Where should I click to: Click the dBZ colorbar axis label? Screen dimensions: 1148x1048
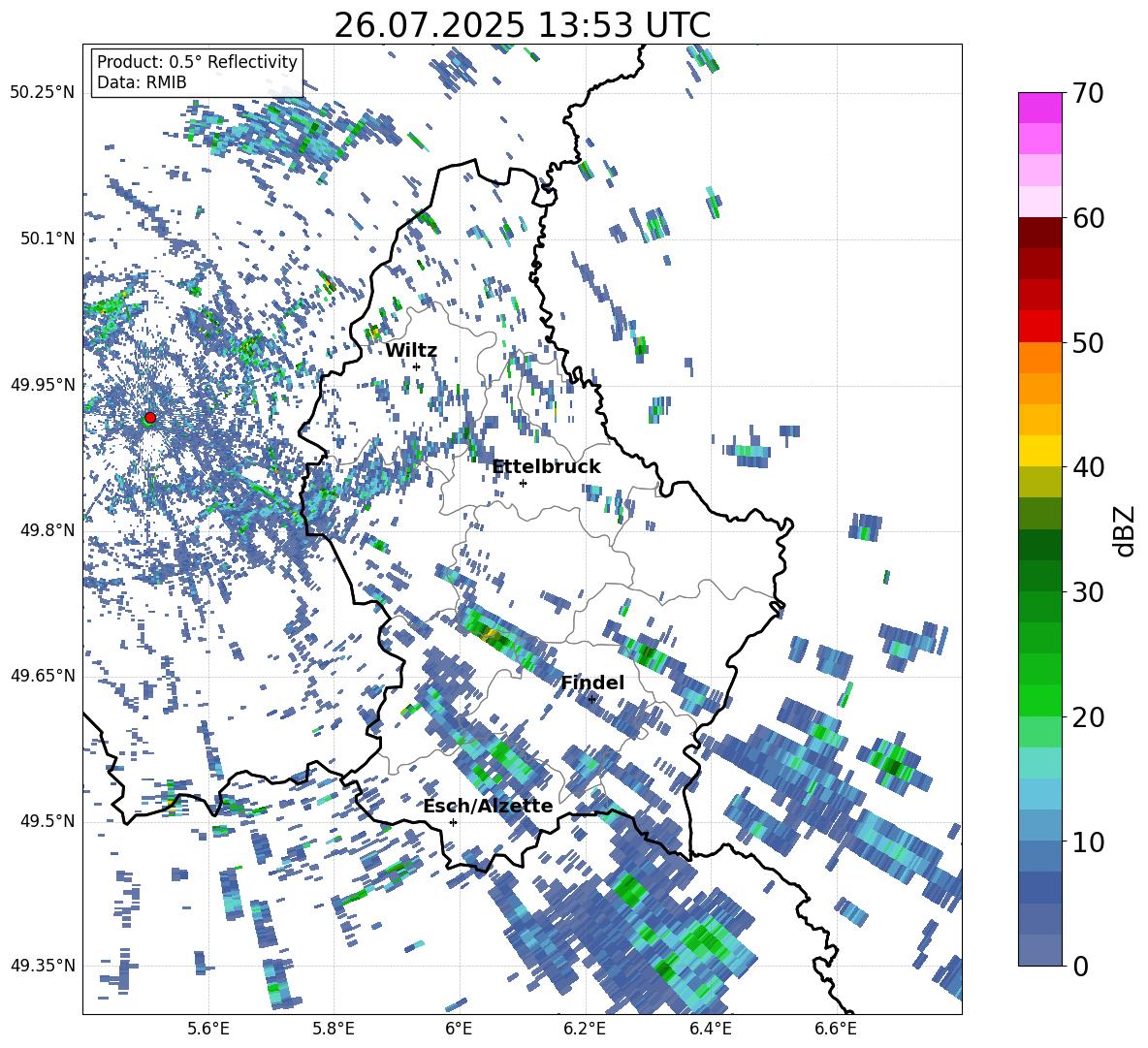point(1126,530)
